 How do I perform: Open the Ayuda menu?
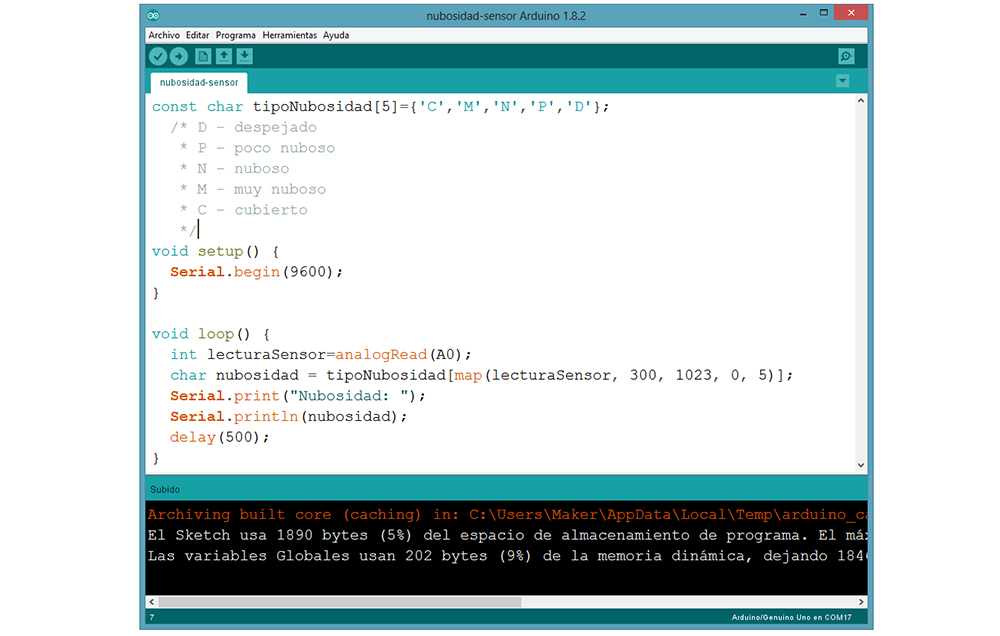click(336, 35)
